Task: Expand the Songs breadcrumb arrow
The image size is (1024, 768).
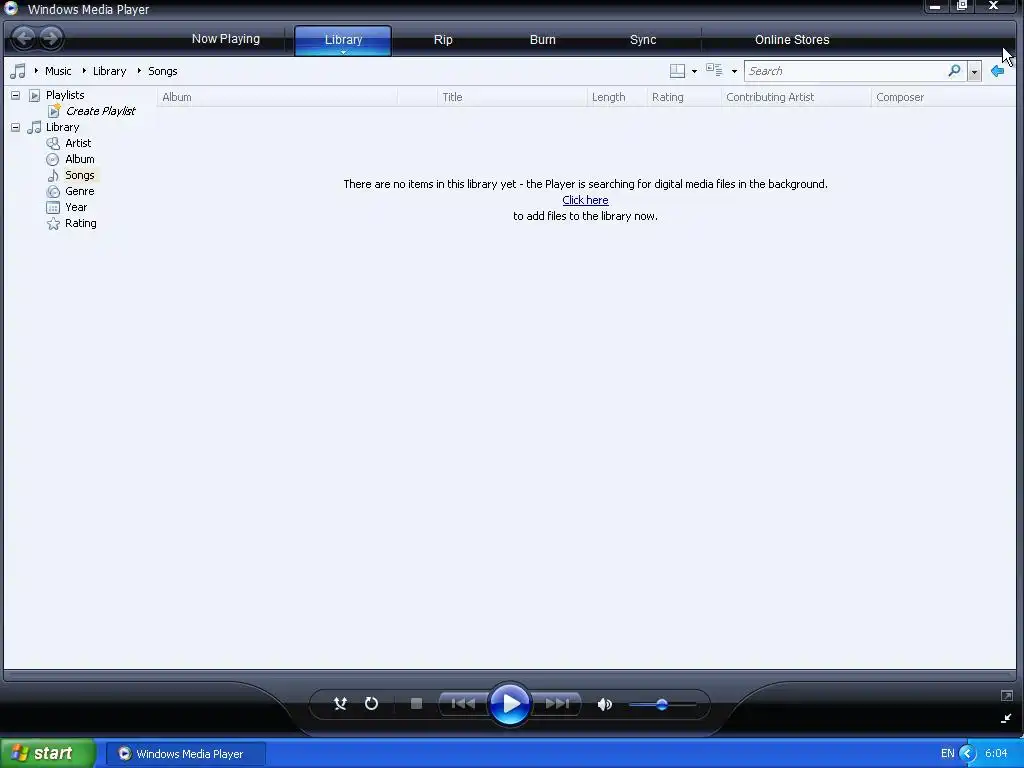Action: pos(139,71)
